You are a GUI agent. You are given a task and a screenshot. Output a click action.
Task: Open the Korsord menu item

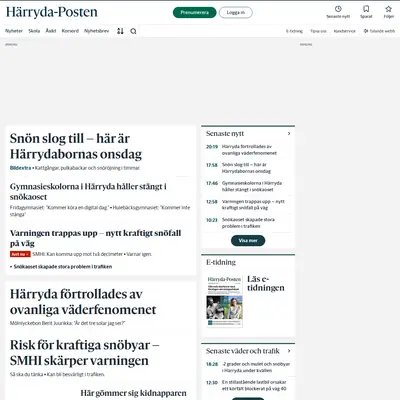(x=70, y=31)
